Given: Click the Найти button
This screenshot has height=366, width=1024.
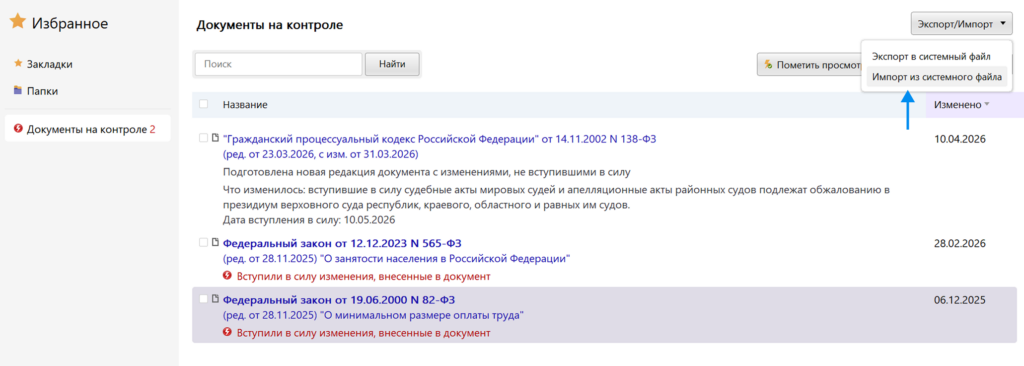Looking at the screenshot, I should 392,64.
